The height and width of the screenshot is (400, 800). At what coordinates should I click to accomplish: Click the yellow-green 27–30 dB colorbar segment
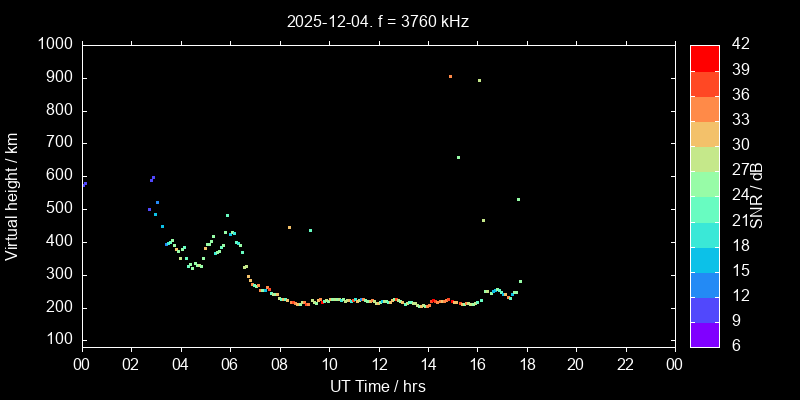[x=705, y=158]
